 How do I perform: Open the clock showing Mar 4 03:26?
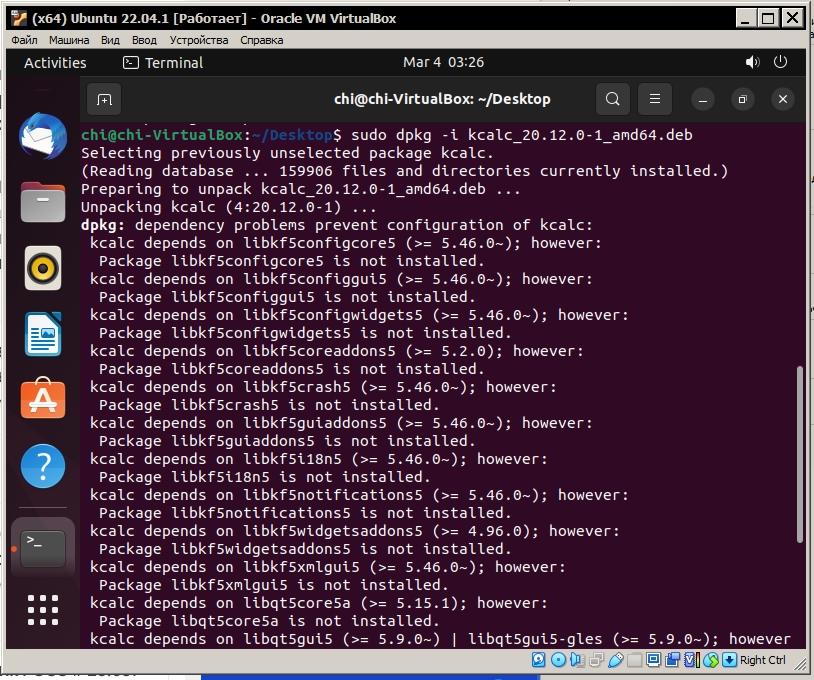[443, 62]
